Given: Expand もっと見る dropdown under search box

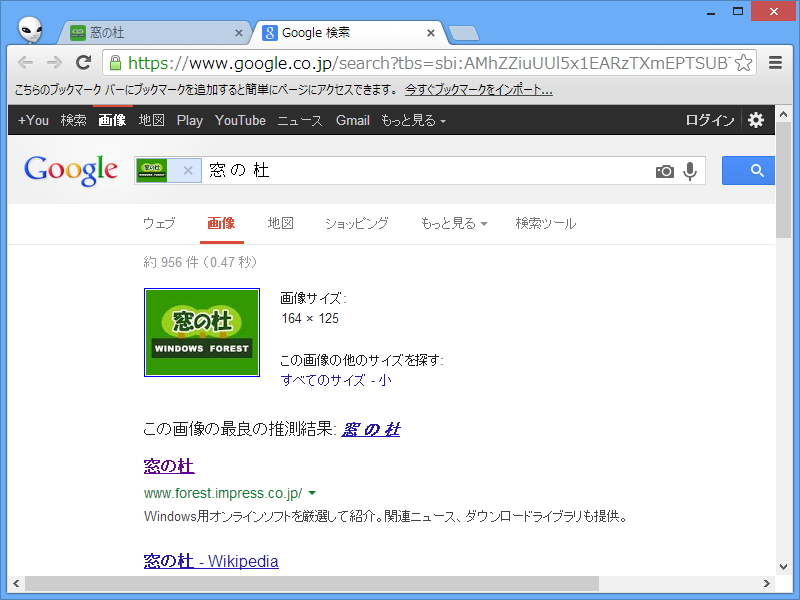Looking at the screenshot, I should pos(454,223).
